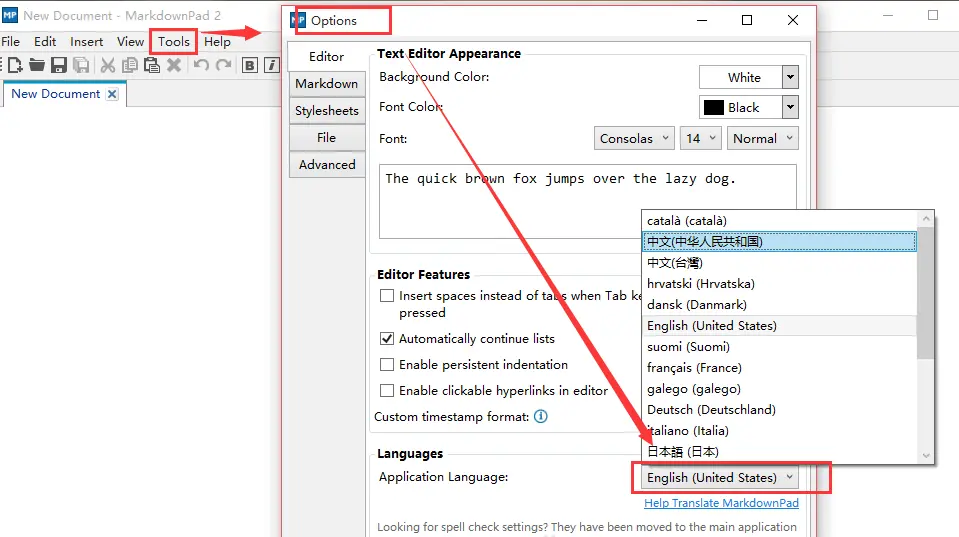Screen dimensions: 959x537
Task: Click language list scrollbar up arrow
Action: [x=926, y=218]
